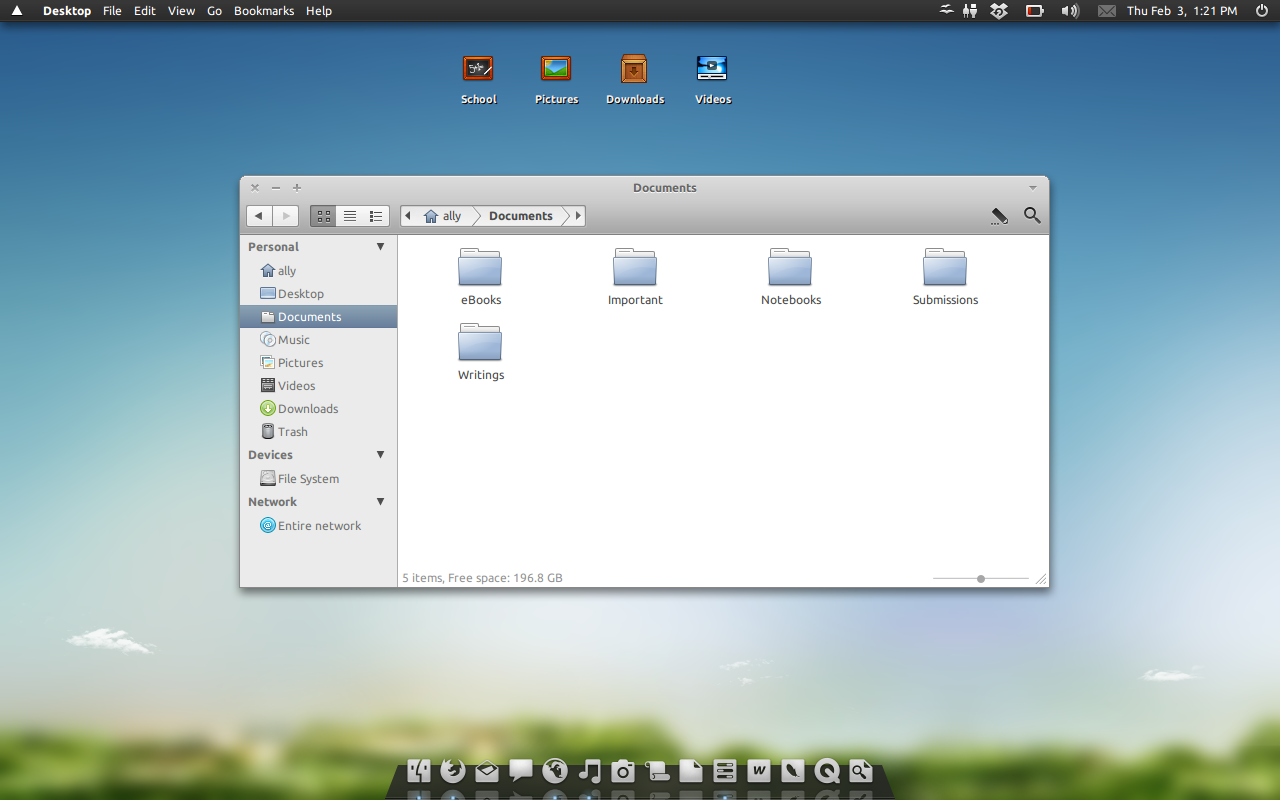Go forward using the toolbar arrow

coord(285,216)
